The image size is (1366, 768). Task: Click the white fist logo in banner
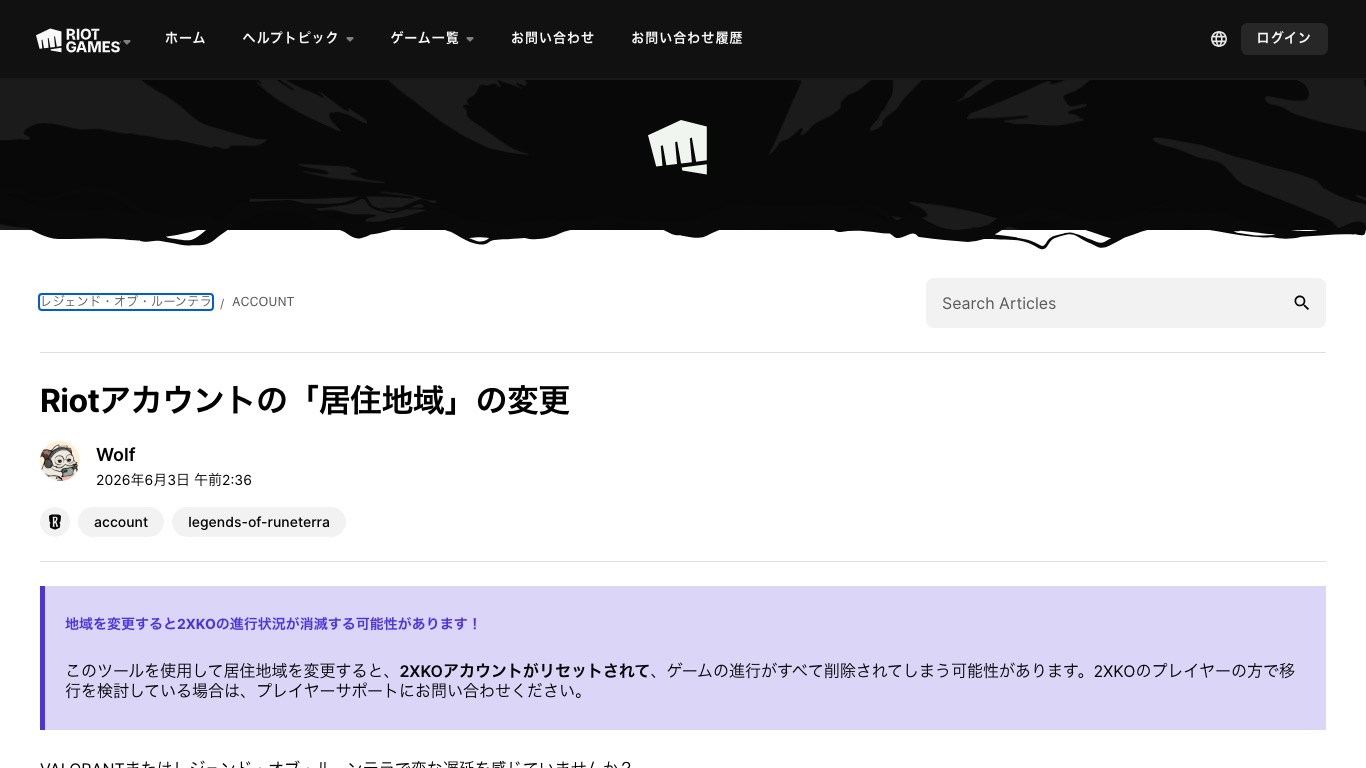coord(678,147)
